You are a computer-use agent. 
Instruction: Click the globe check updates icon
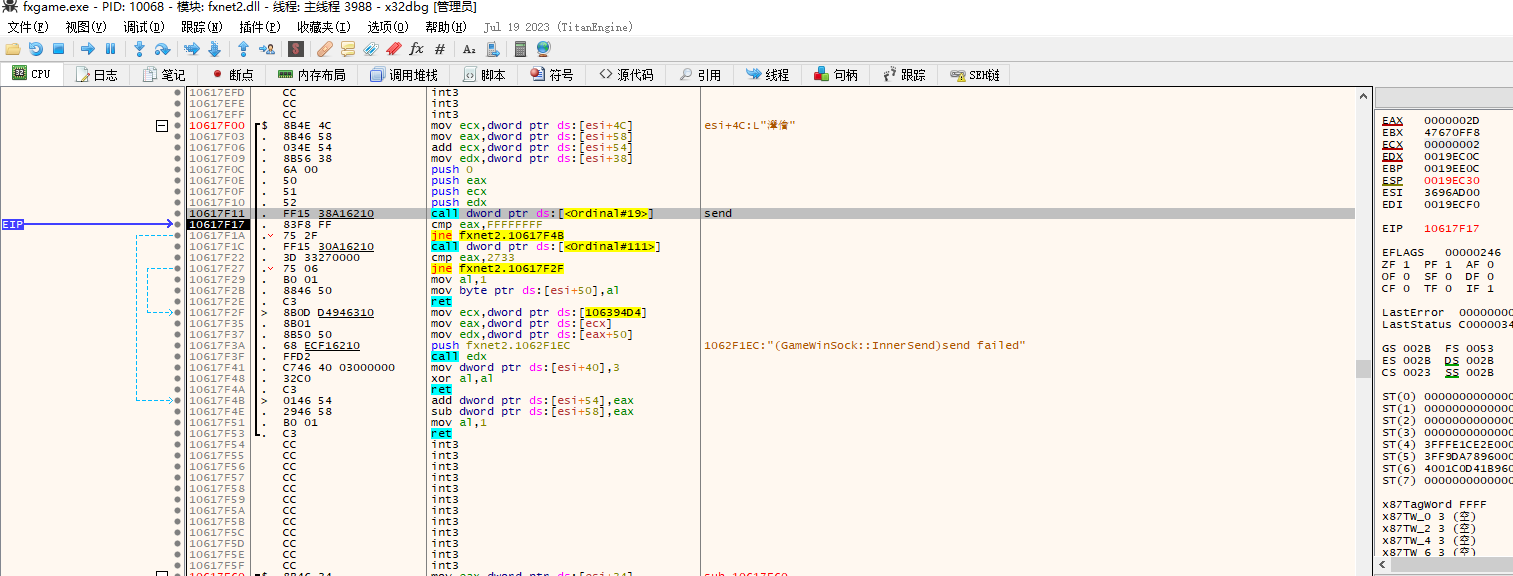coord(543,48)
